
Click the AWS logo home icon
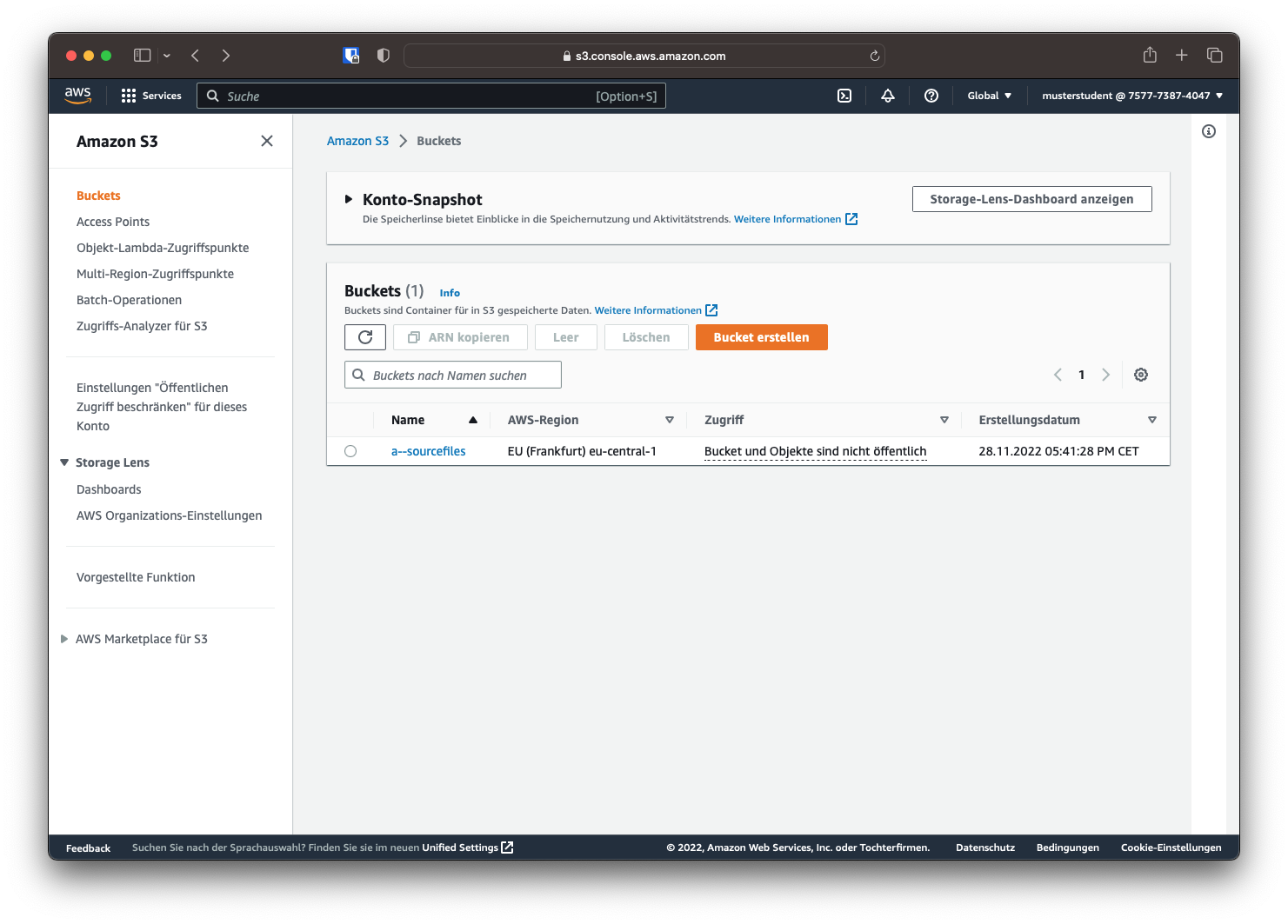click(x=77, y=96)
